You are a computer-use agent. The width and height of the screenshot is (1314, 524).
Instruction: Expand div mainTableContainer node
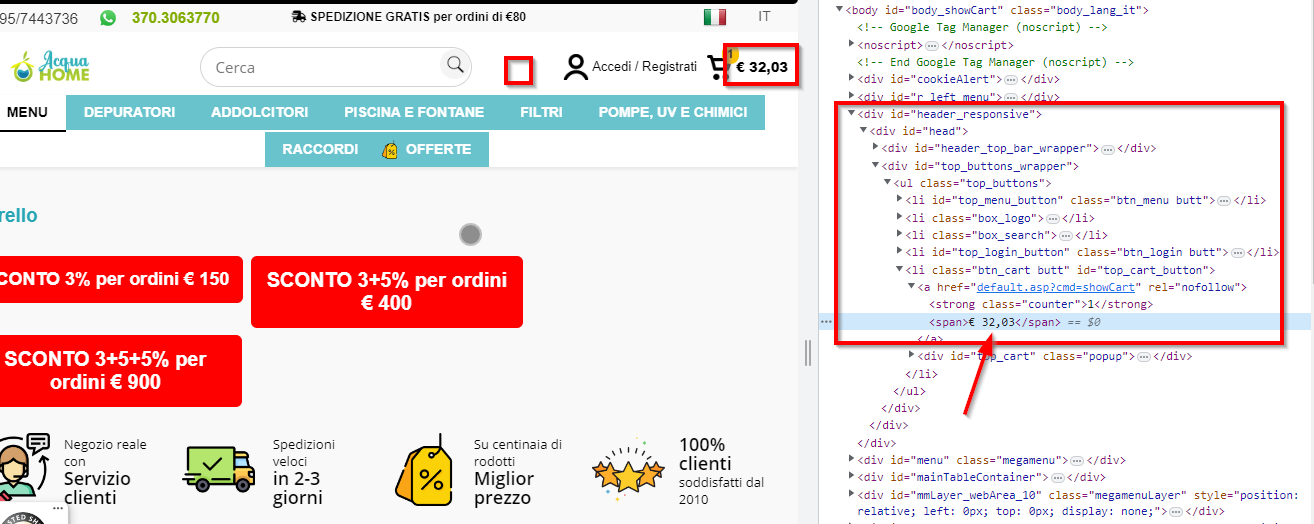851,477
